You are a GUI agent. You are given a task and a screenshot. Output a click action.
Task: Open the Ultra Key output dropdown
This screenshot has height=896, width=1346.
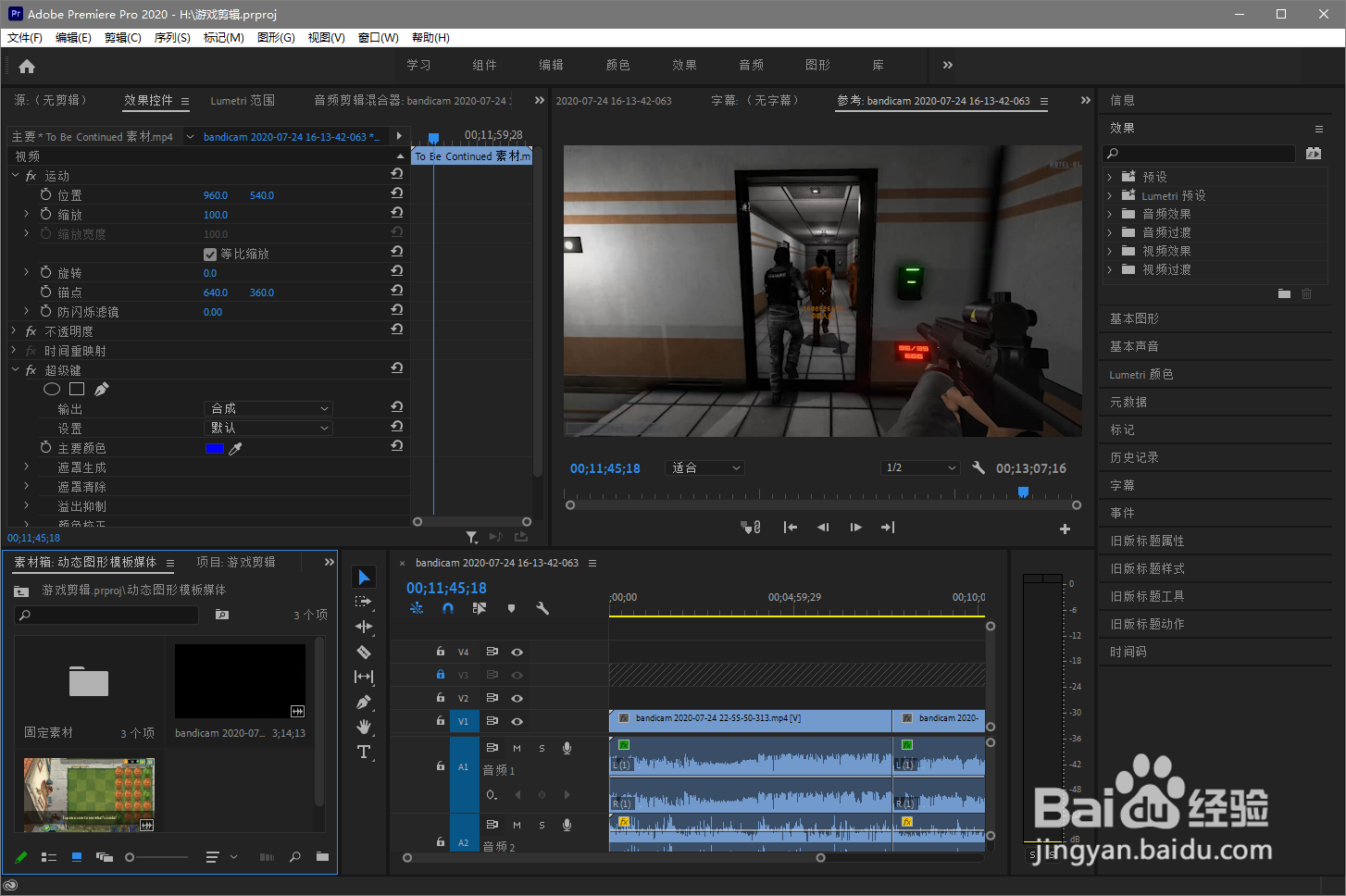click(x=268, y=408)
